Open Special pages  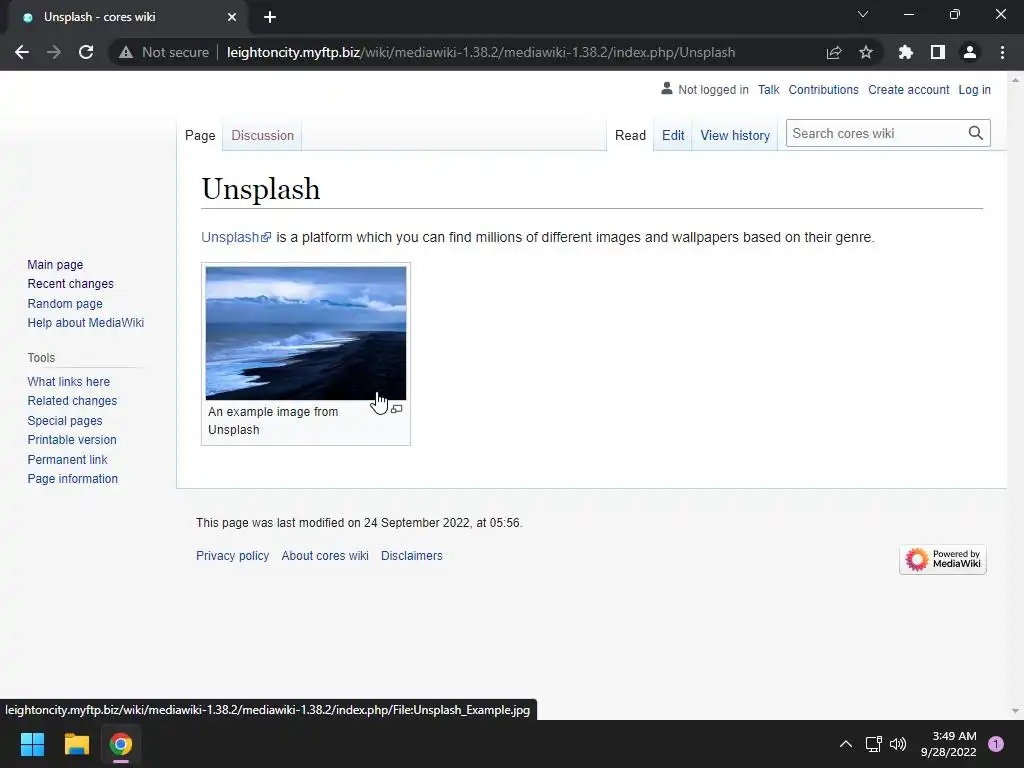pos(65,421)
